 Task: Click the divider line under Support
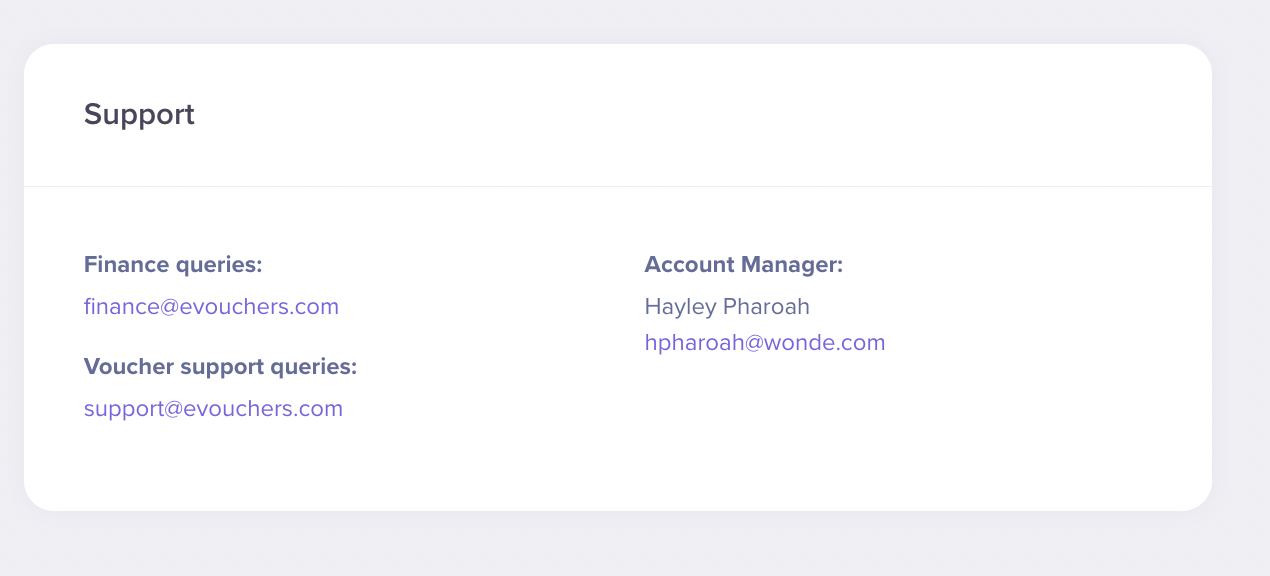tap(618, 186)
